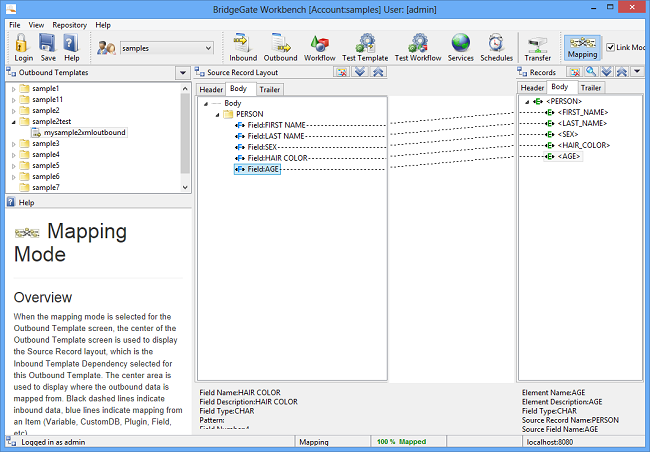Switch to Trailer tab in Source Record Layout
The width and height of the screenshot is (650, 452).
[269, 90]
